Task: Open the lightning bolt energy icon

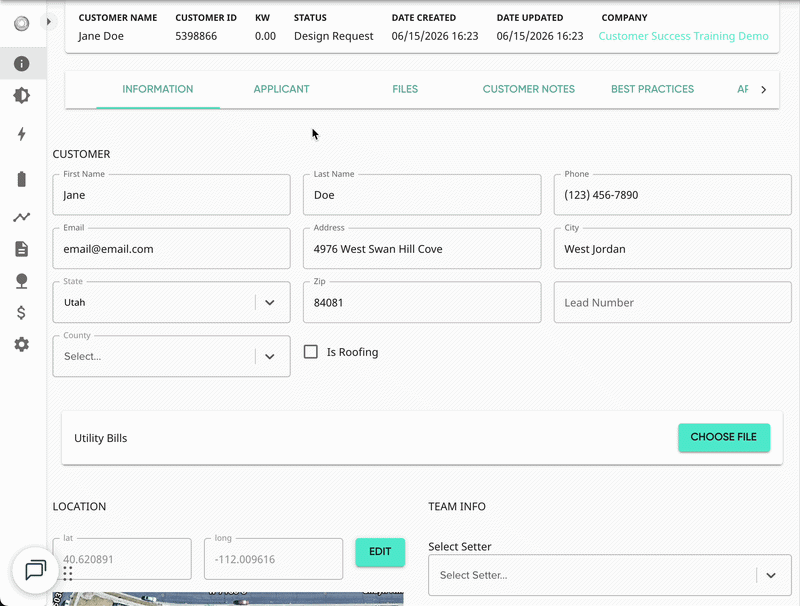Action: 21,134
